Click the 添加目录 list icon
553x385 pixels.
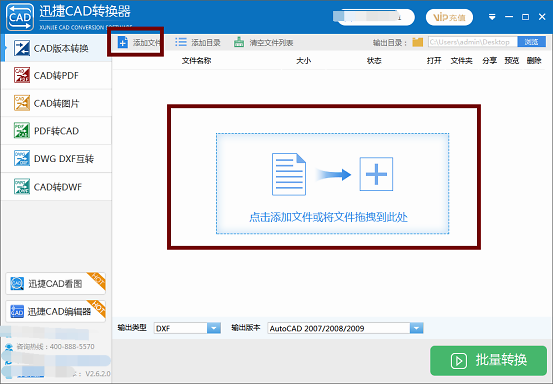(181, 43)
